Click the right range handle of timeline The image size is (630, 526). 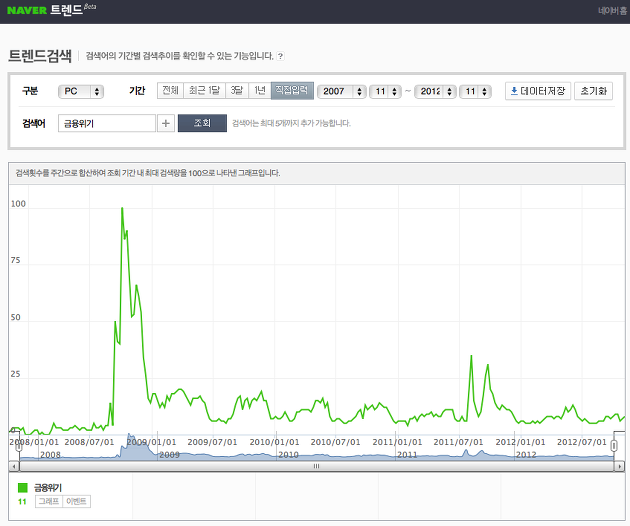click(614, 445)
